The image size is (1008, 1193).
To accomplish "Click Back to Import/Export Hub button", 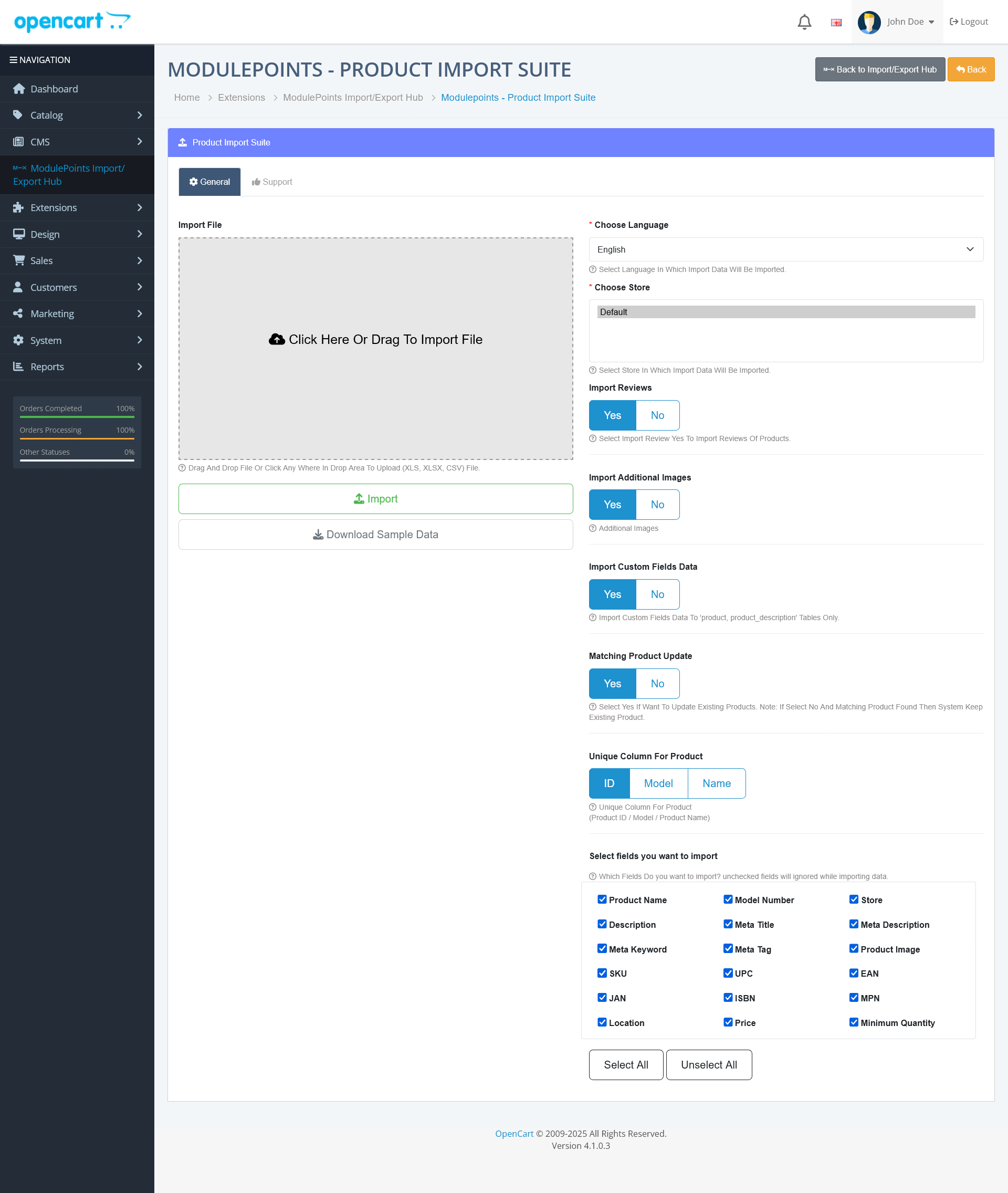I will click(x=880, y=69).
